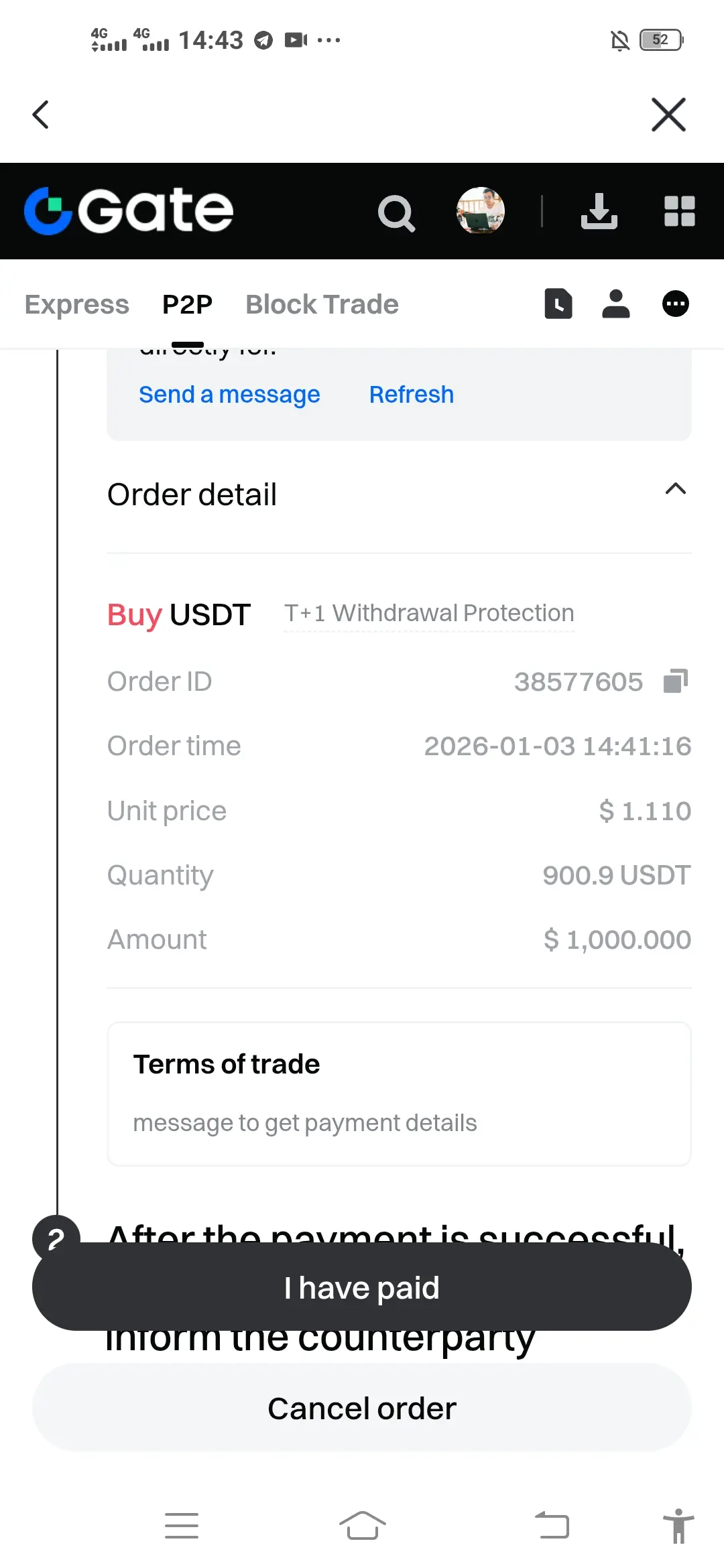
Task: Open the user profile avatar
Action: (x=481, y=210)
